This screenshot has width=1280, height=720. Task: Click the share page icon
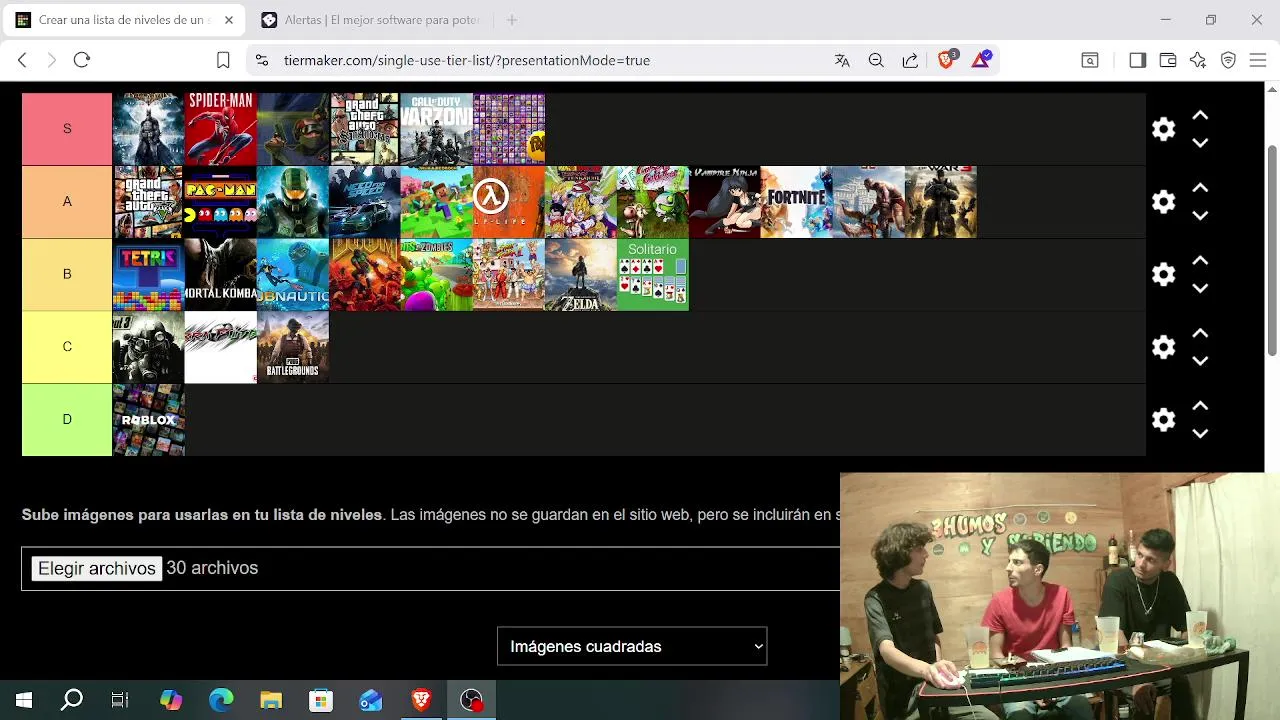coord(910,60)
